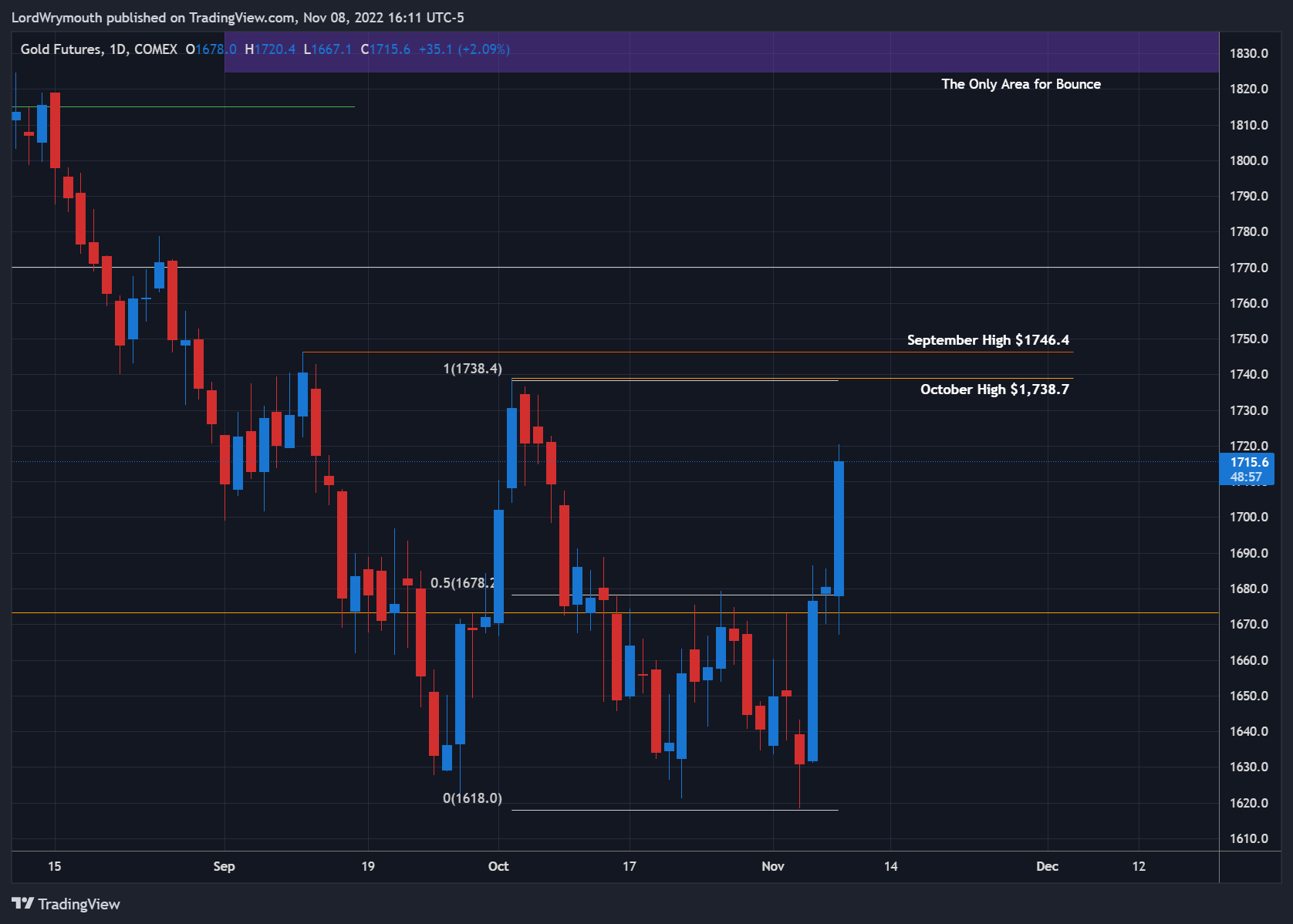Screen dimensions: 1293x924
Task: Click the 'Oct' date axis label
Action: pyautogui.click(x=498, y=866)
